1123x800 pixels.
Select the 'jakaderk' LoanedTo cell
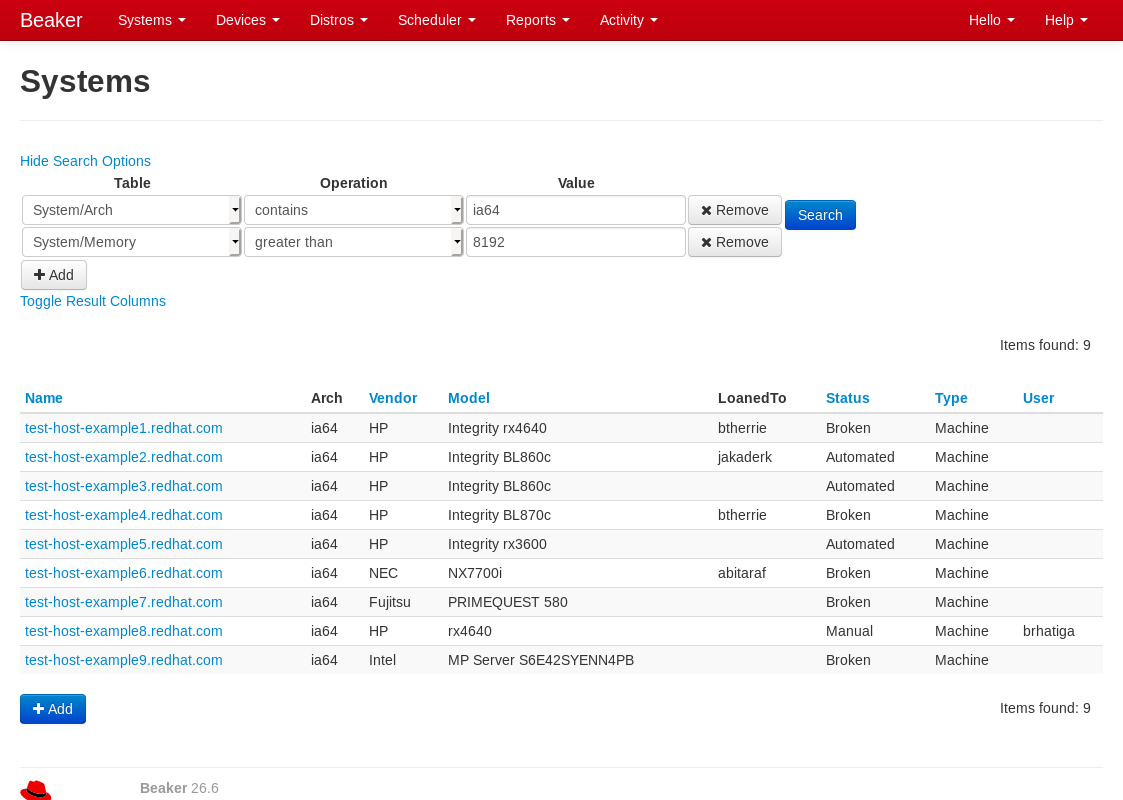(x=745, y=457)
